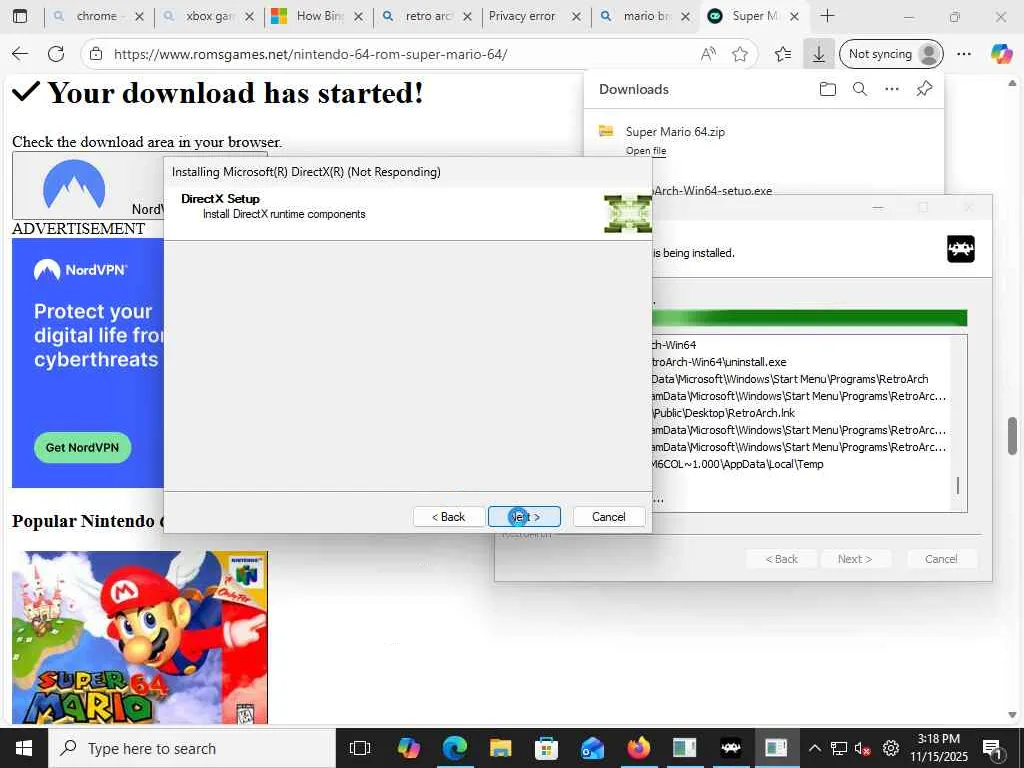The width and height of the screenshot is (1024, 768).
Task: Click the Get NordVPN button
Action: click(x=82, y=447)
